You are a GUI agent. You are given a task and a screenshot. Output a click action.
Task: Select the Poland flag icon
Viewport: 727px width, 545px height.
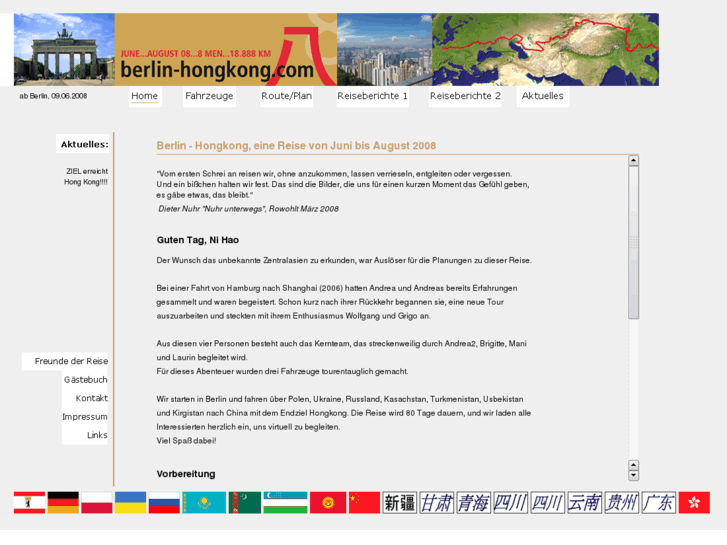click(96, 502)
